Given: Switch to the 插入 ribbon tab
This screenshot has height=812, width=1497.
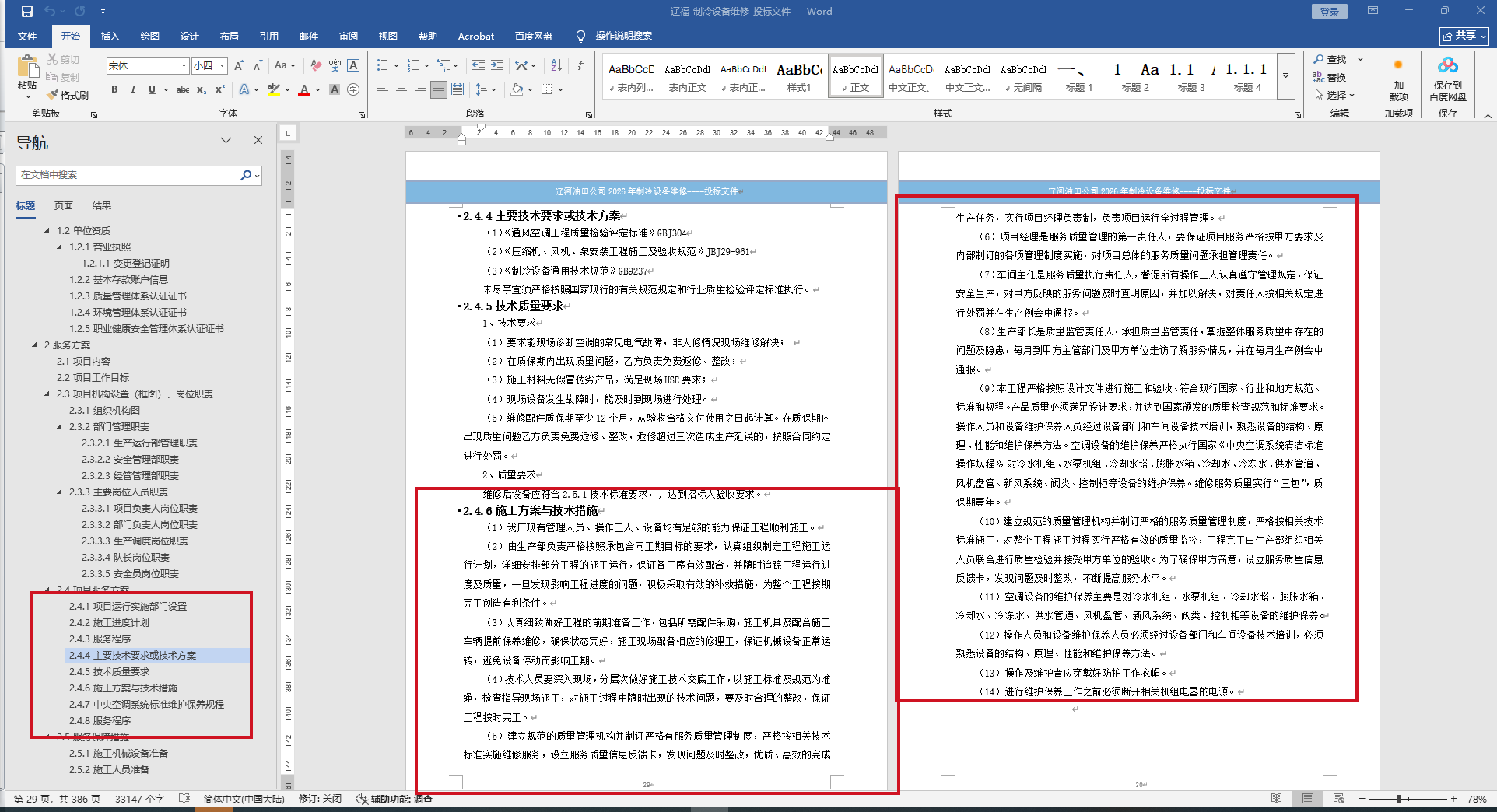Looking at the screenshot, I should (x=110, y=37).
